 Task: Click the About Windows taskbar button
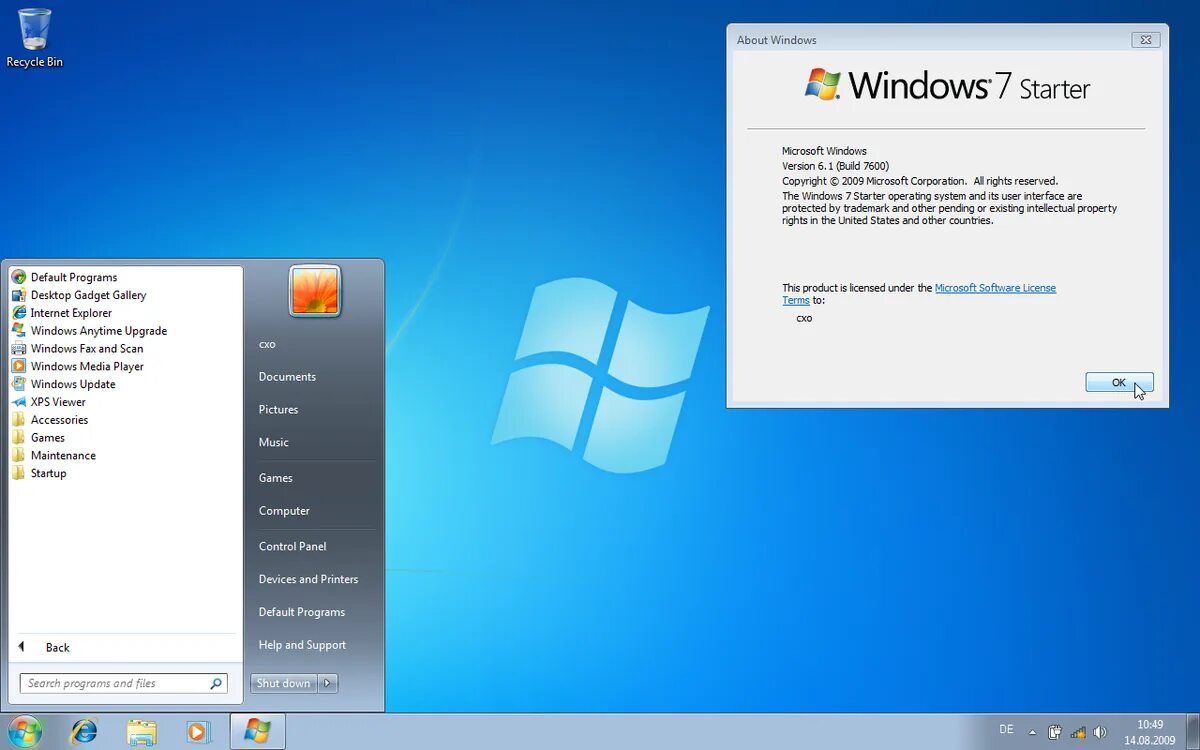pos(257,732)
